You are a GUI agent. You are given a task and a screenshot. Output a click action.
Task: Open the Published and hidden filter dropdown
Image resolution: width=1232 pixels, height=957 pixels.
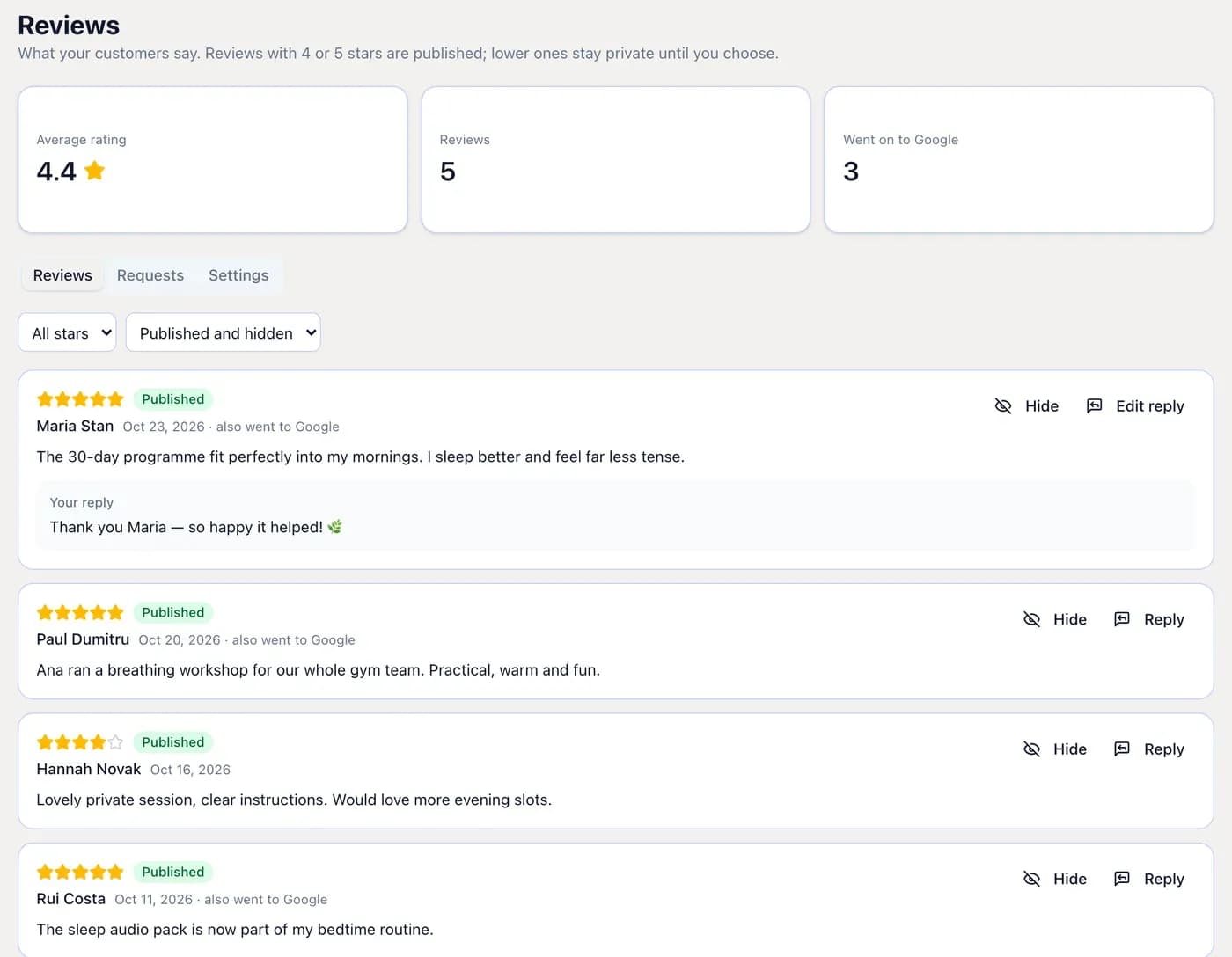tap(223, 332)
